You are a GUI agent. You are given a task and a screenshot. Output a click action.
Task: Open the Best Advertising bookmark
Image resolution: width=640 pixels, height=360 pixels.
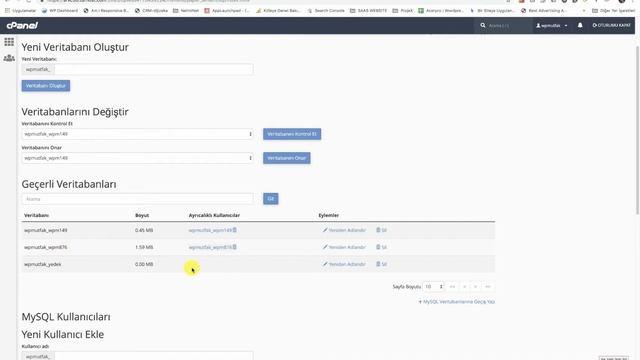[543, 11]
